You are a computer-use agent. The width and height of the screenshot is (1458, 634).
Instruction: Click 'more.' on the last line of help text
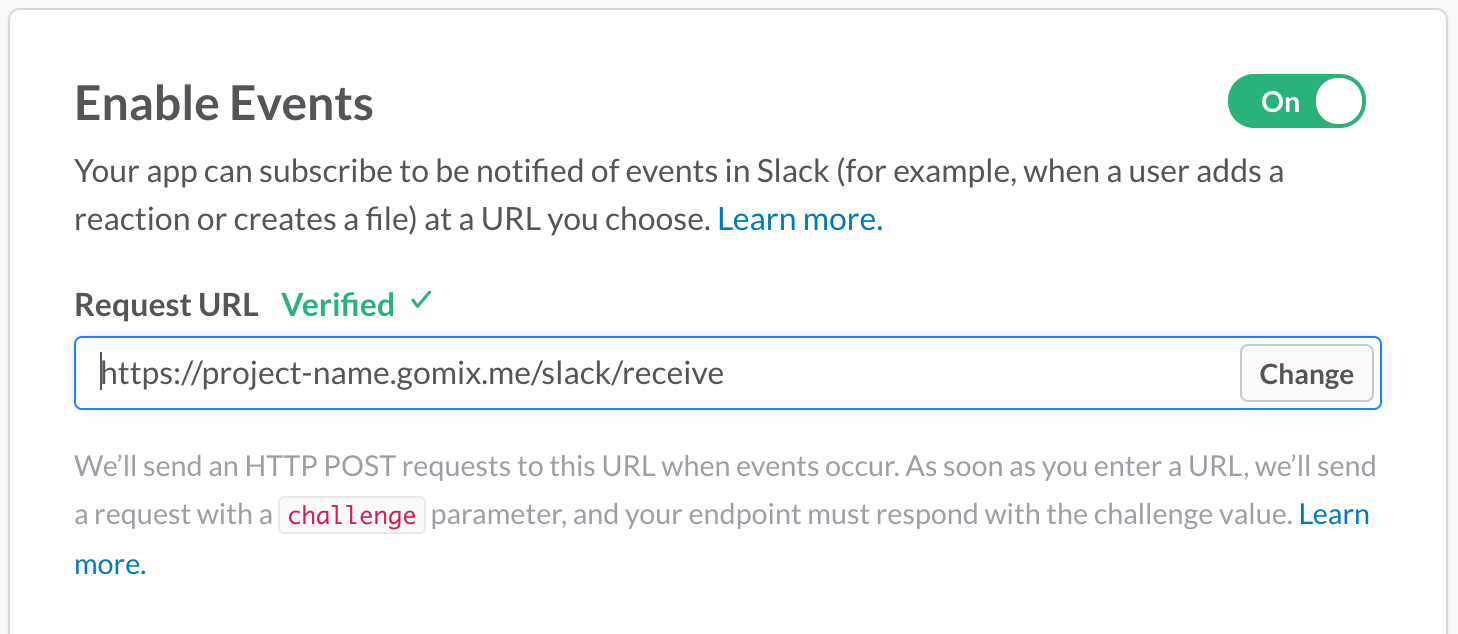[110, 565]
